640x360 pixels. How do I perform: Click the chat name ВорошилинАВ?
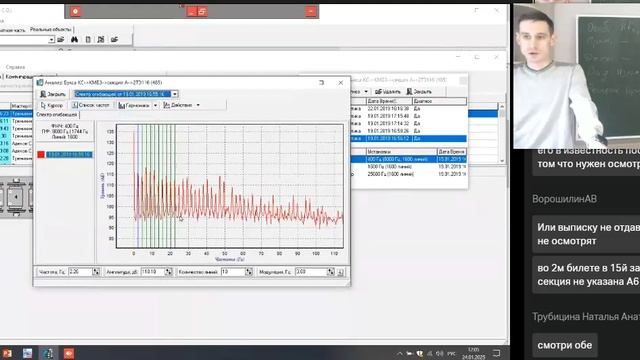pyautogui.click(x=564, y=199)
